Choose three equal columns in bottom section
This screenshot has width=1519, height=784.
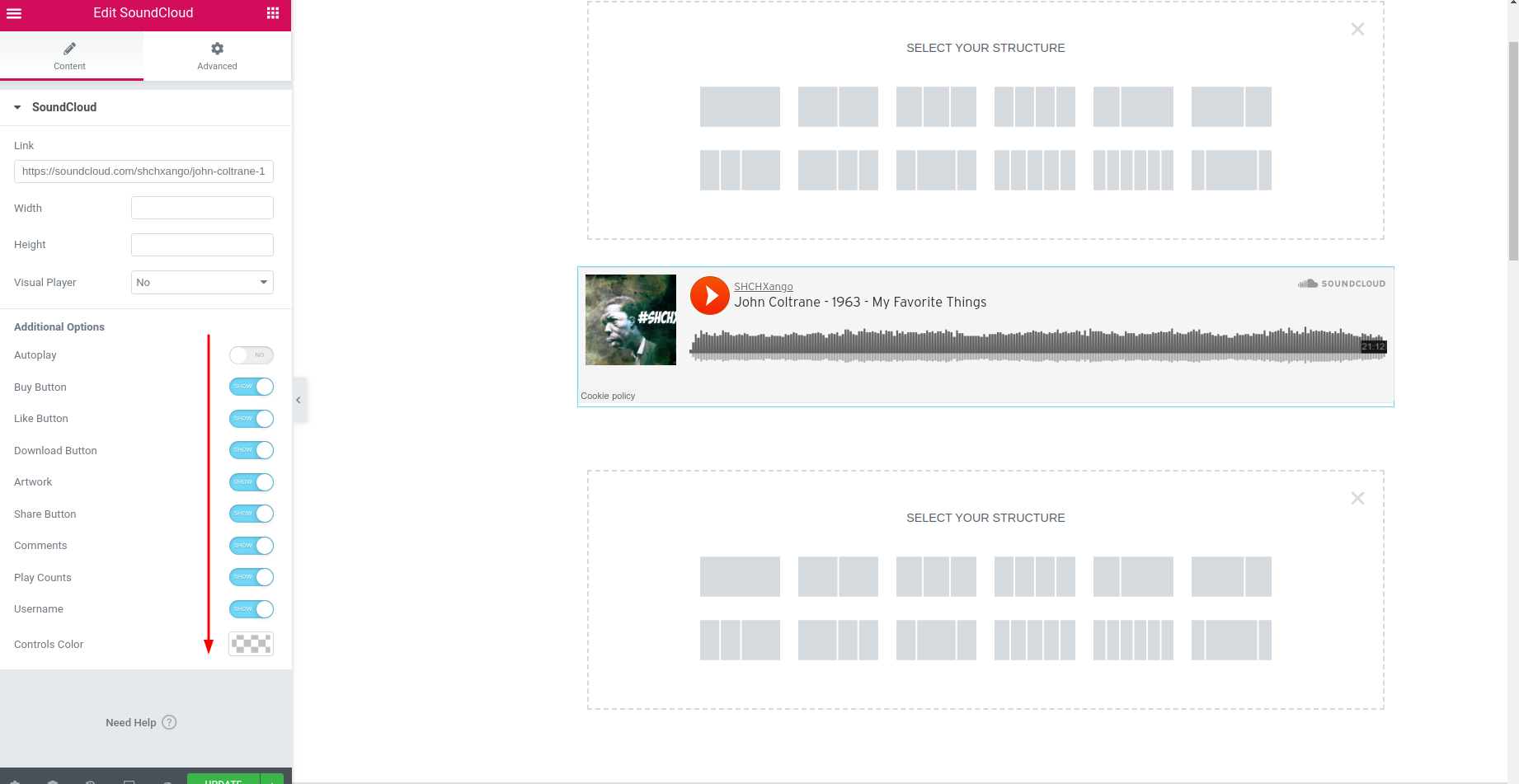(936, 577)
